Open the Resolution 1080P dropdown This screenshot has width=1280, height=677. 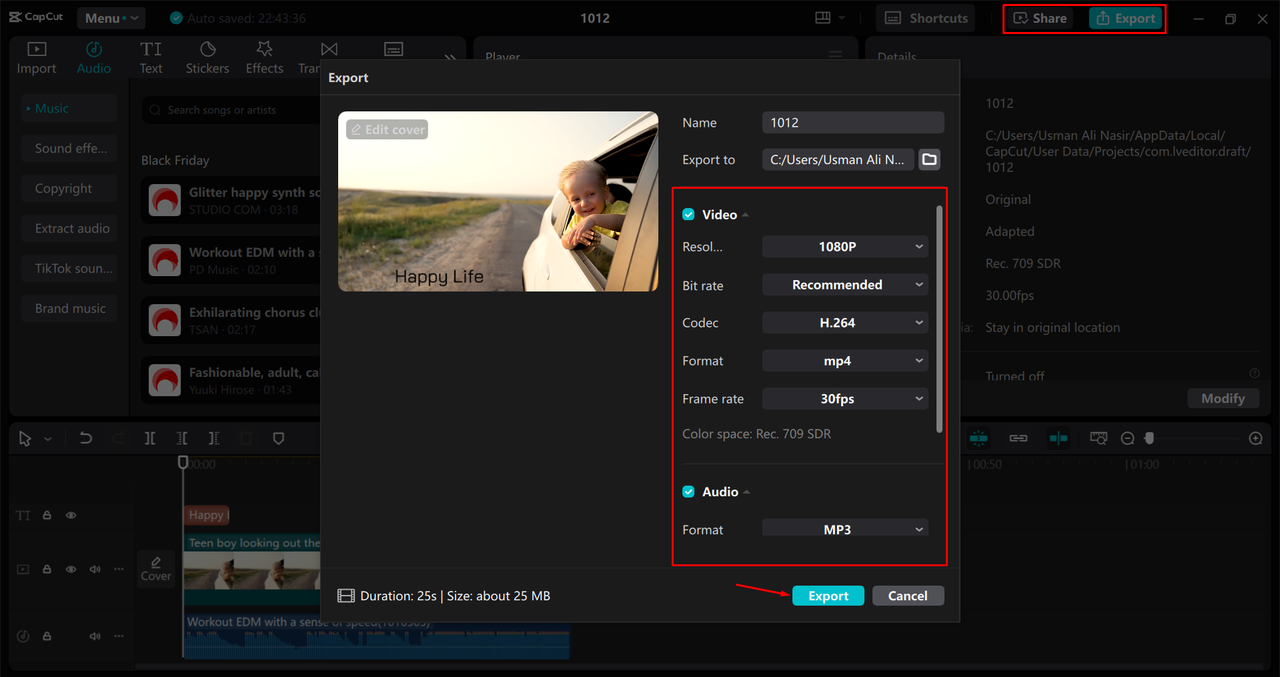click(845, 246)
